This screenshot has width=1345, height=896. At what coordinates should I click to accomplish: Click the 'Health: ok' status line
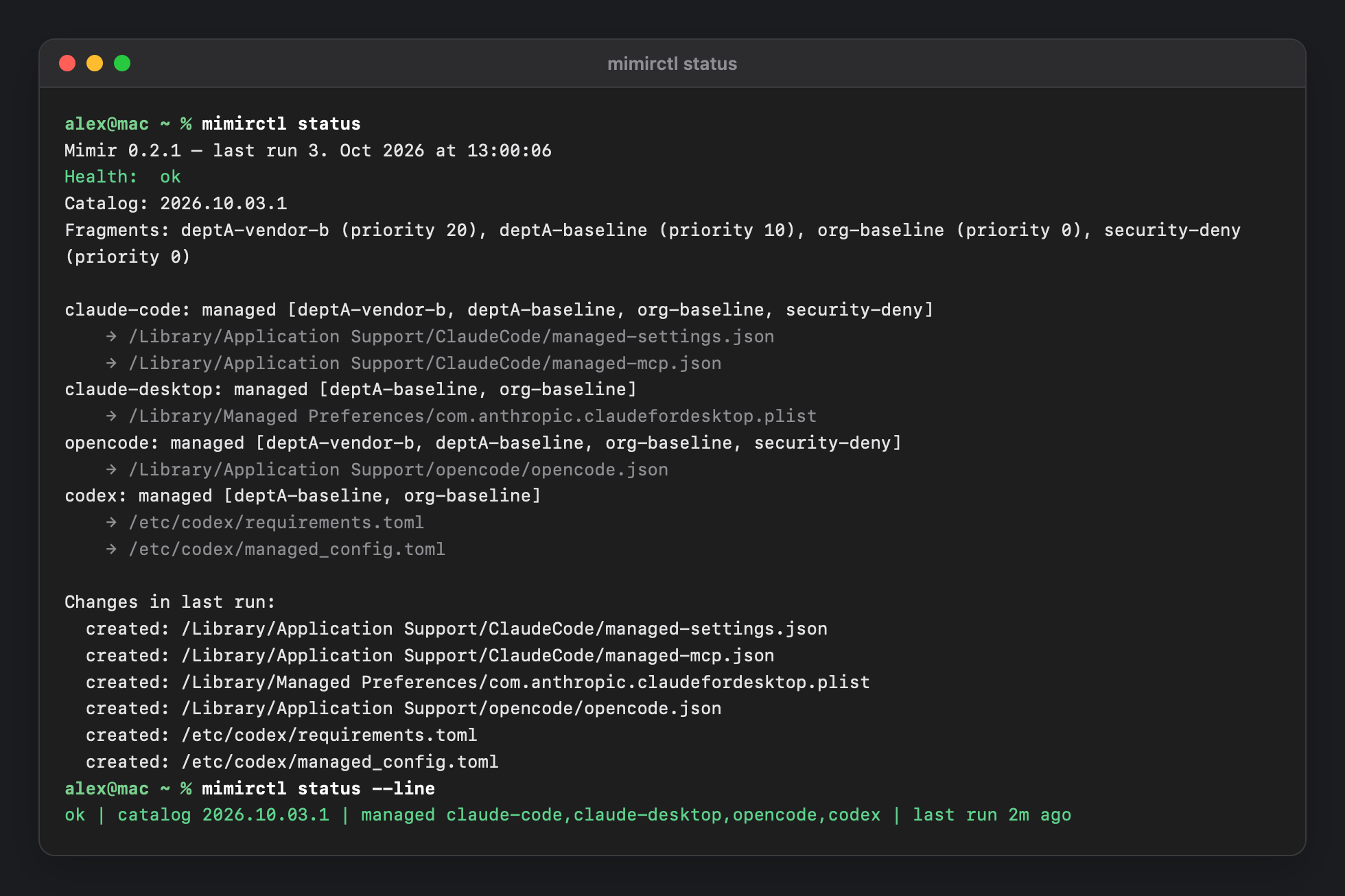(x=123, y=176)
